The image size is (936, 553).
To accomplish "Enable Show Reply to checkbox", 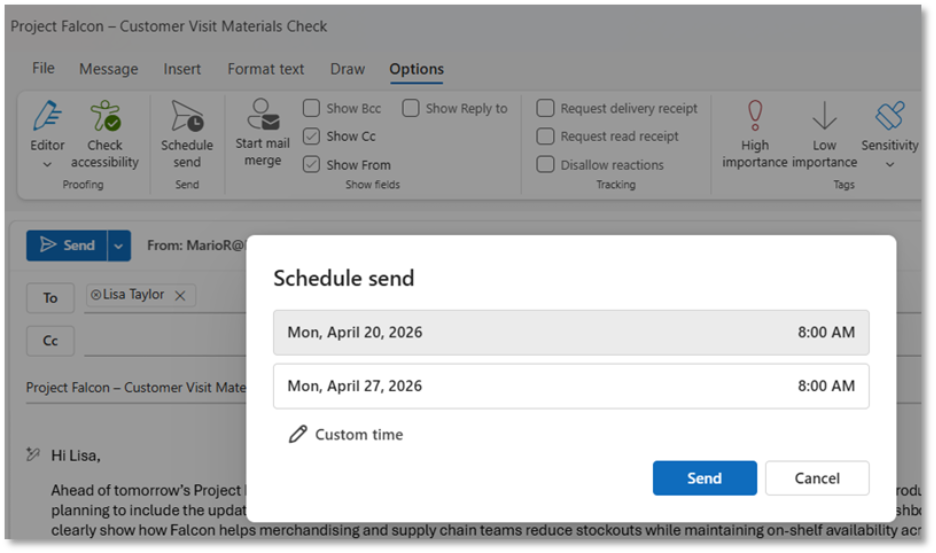I will click(411, 108).
